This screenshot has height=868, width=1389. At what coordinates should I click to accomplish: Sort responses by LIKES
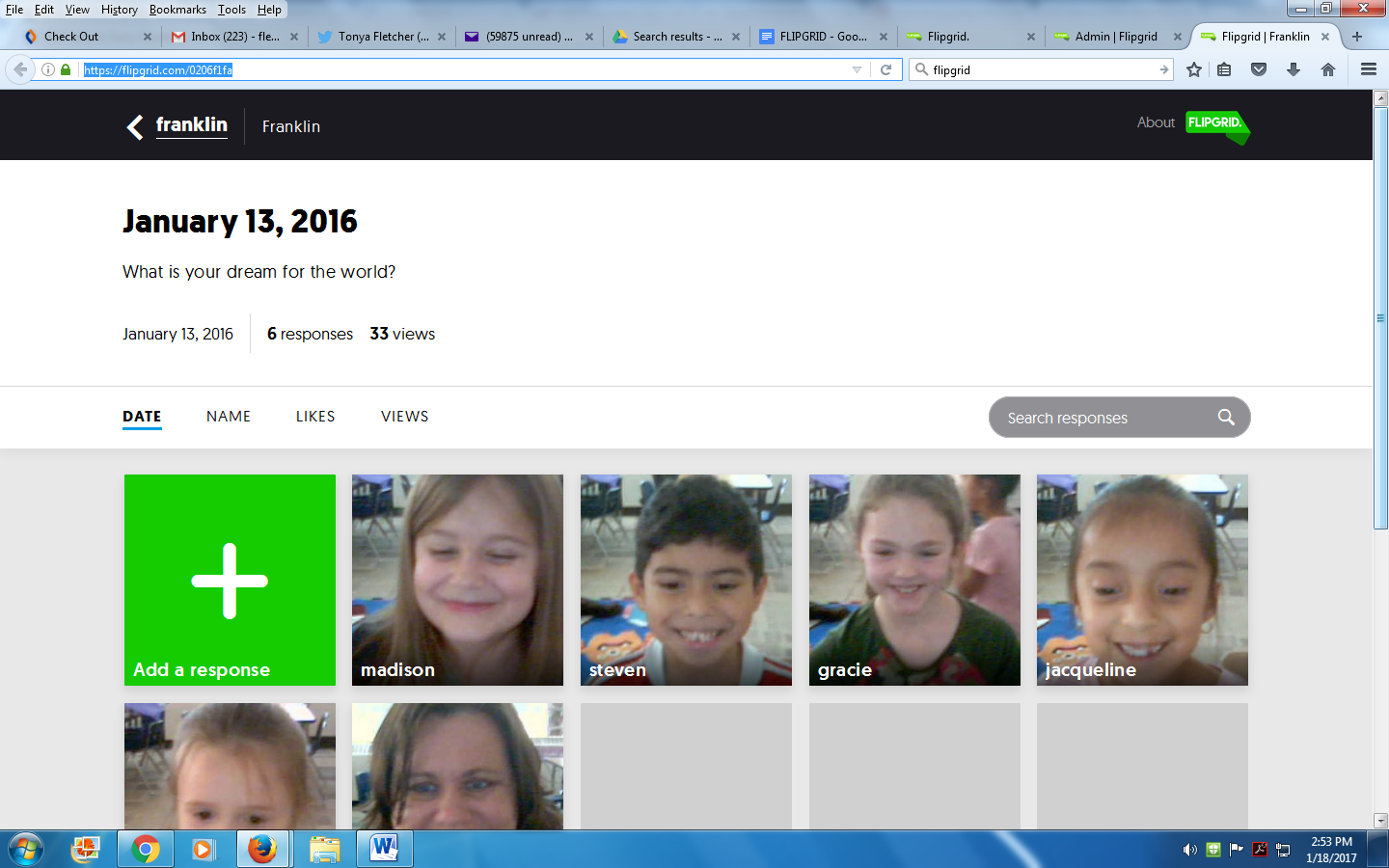[x=315, y=417]
